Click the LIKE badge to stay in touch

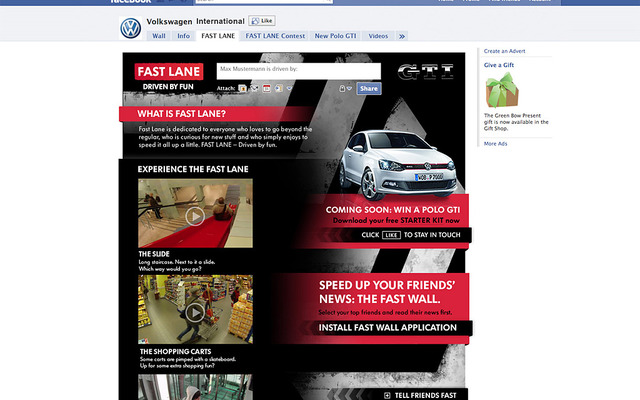tap(391, 235)
